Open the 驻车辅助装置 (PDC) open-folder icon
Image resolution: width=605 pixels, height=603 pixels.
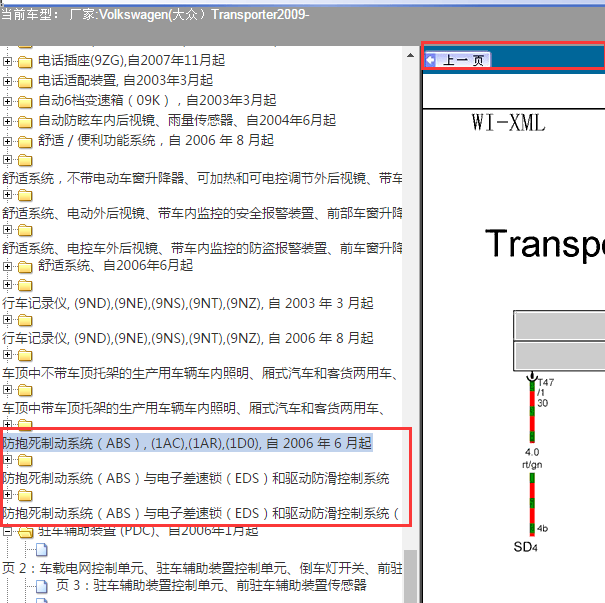point(25,532)
